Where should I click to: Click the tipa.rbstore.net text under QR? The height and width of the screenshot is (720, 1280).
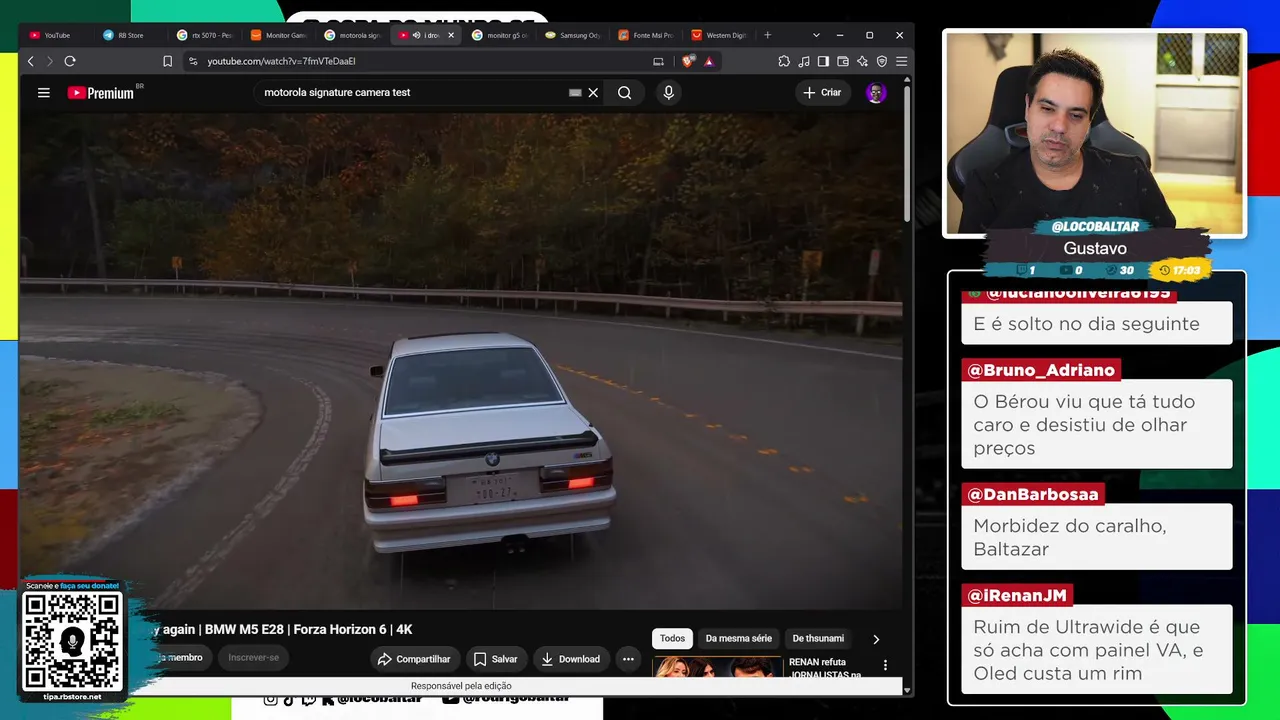click(x=73, y=696)
